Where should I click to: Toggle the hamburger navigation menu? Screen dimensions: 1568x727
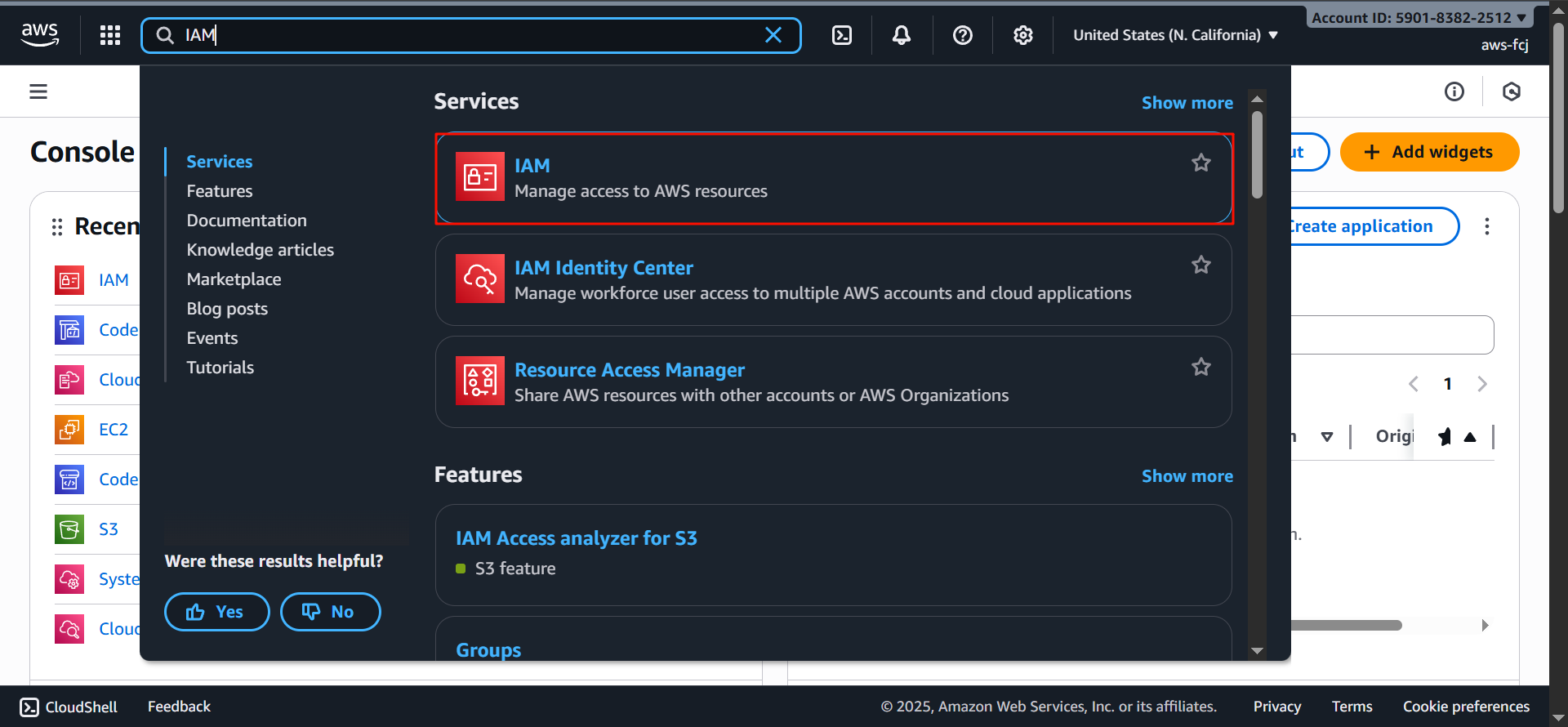tap(38, 91)
